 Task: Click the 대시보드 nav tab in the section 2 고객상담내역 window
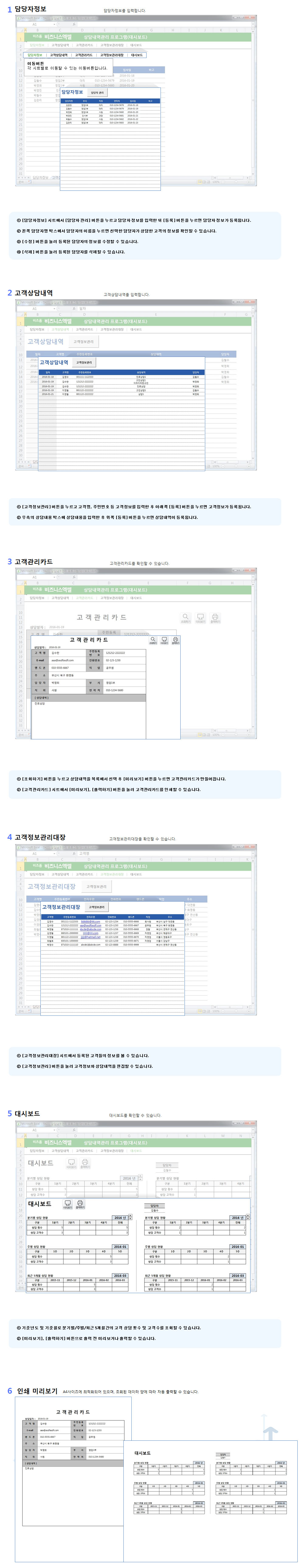pyautogui.click(x=136, y=329)
